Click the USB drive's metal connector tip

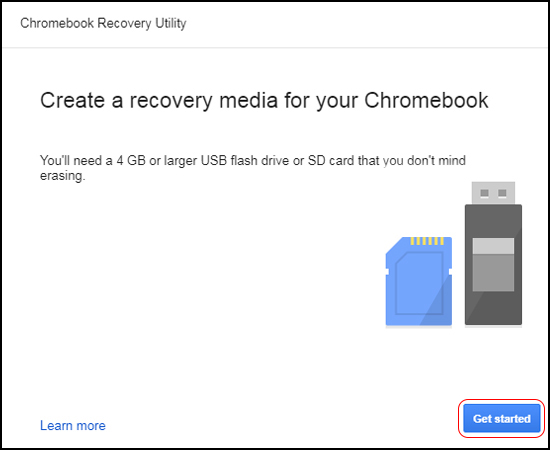coord(493,193)
